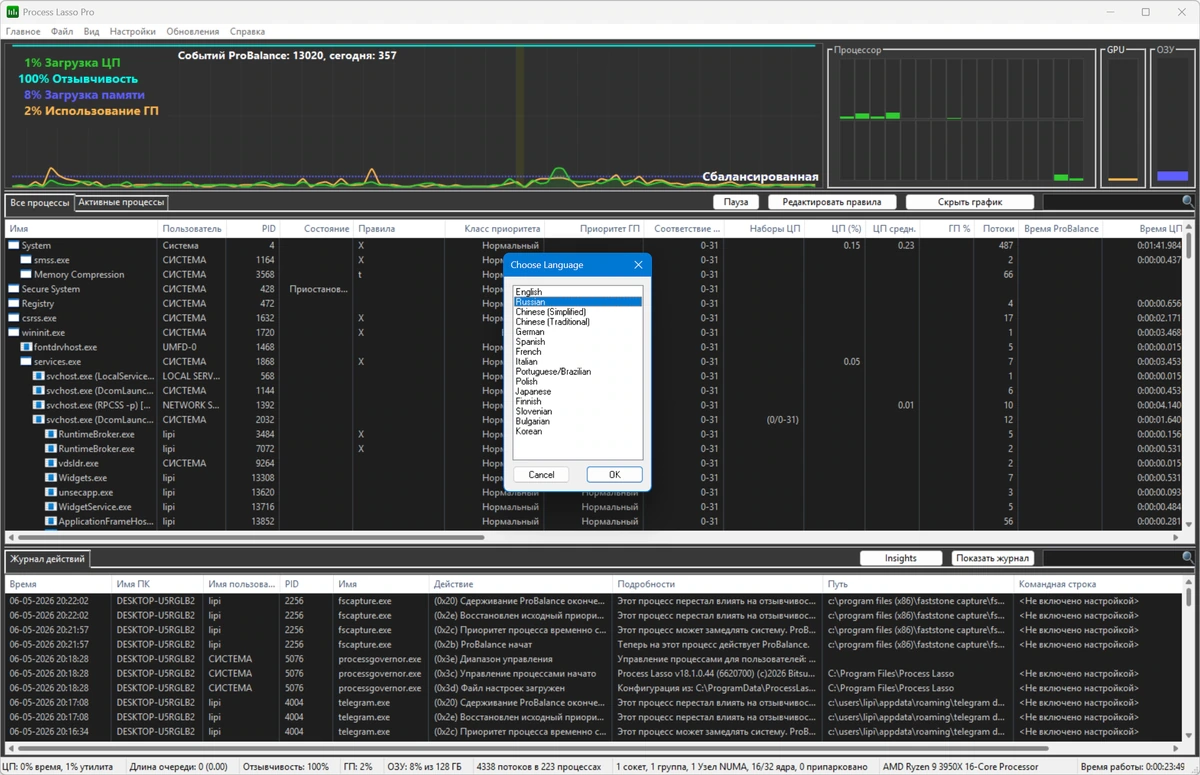
Task: Click Скрыть график button
Action: [969, 202]
